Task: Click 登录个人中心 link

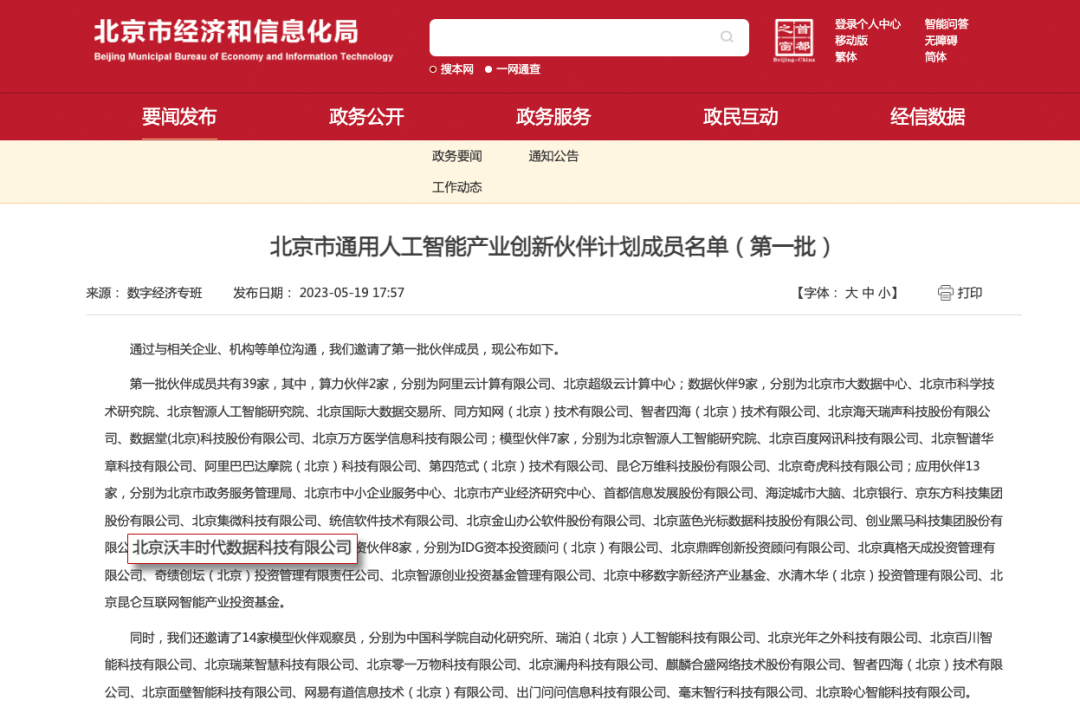Action: pos(867,24)
